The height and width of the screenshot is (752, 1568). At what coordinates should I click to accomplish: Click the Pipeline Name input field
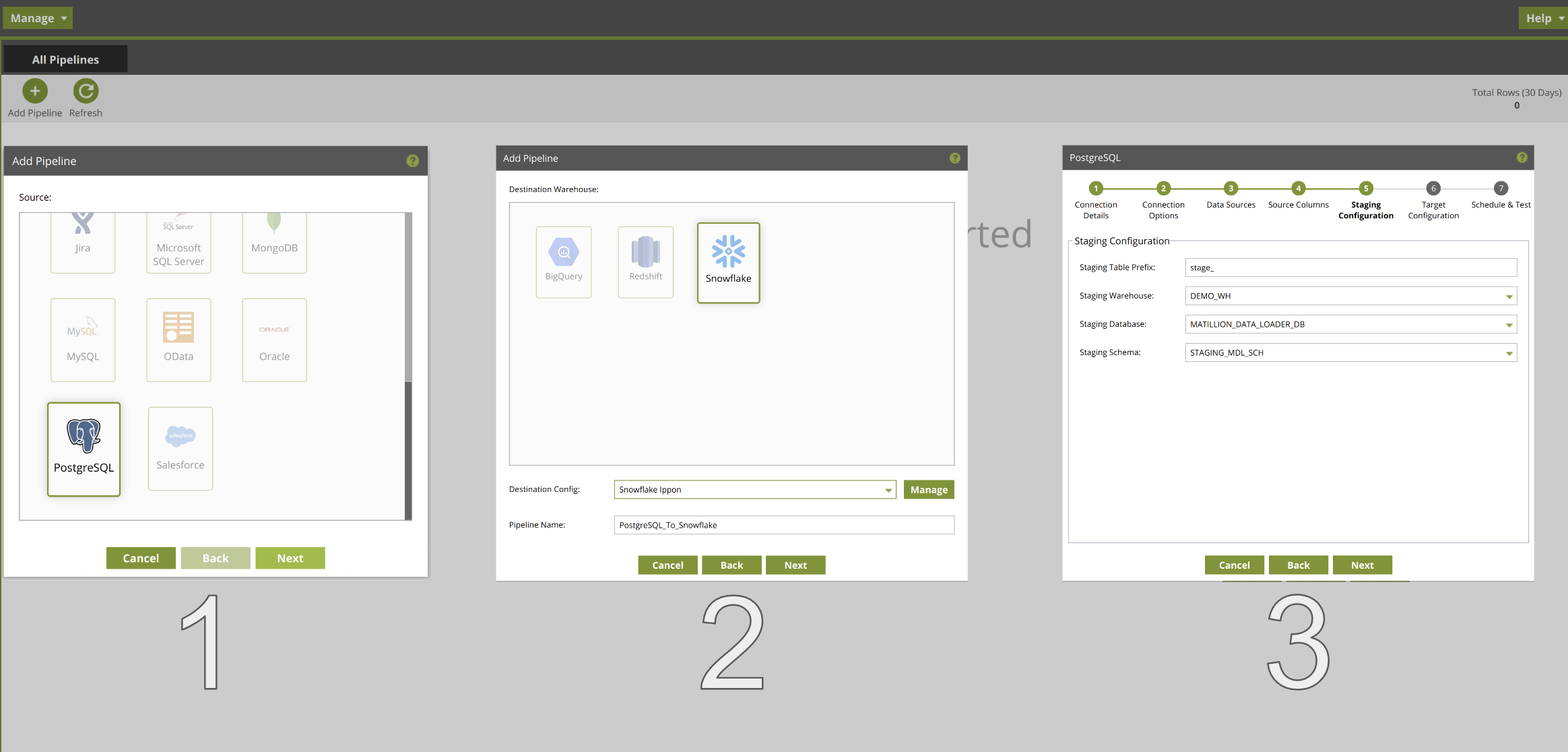[x=783, y=525]
